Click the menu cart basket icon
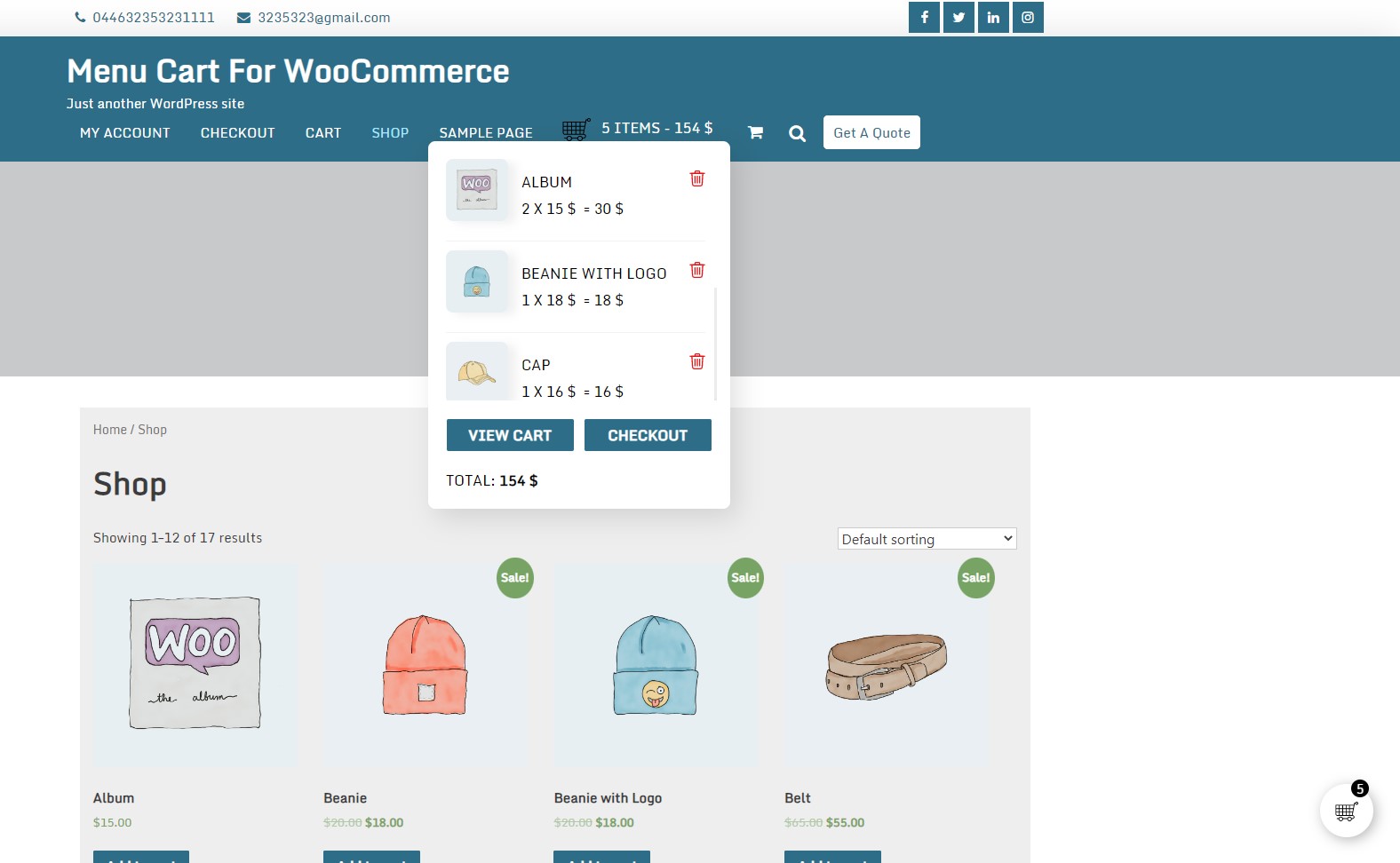Image resolution: width=1400 pixels, height=863 pixels. [577, 130]
